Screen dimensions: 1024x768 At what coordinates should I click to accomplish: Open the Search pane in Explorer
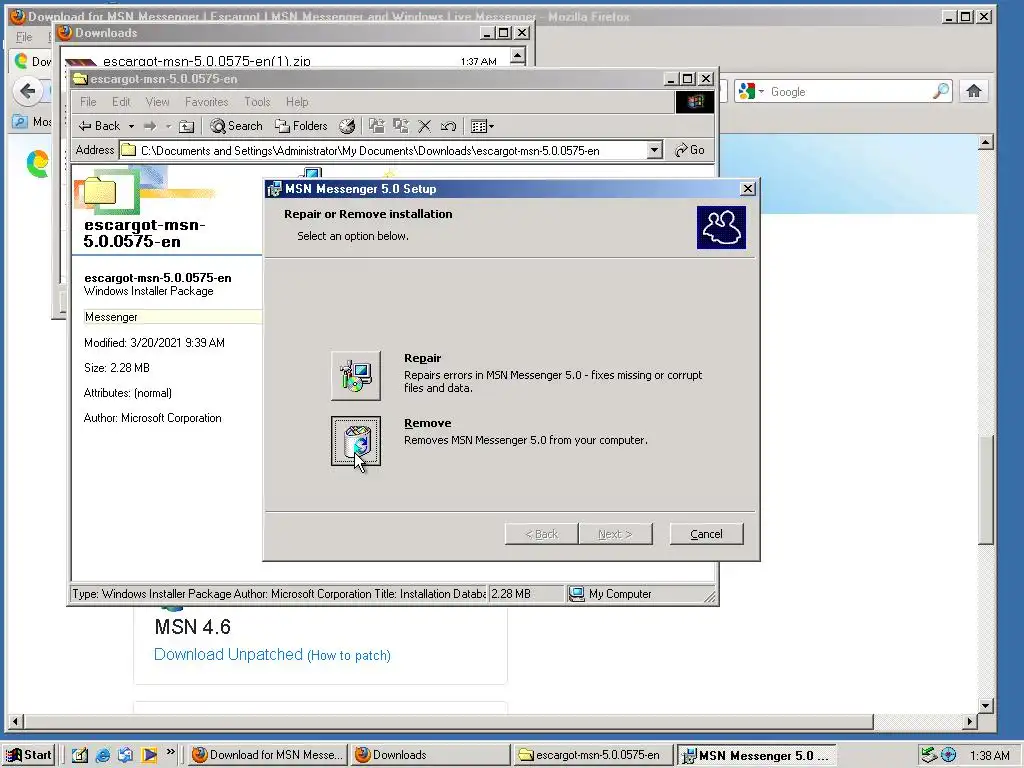pos(236,126)
